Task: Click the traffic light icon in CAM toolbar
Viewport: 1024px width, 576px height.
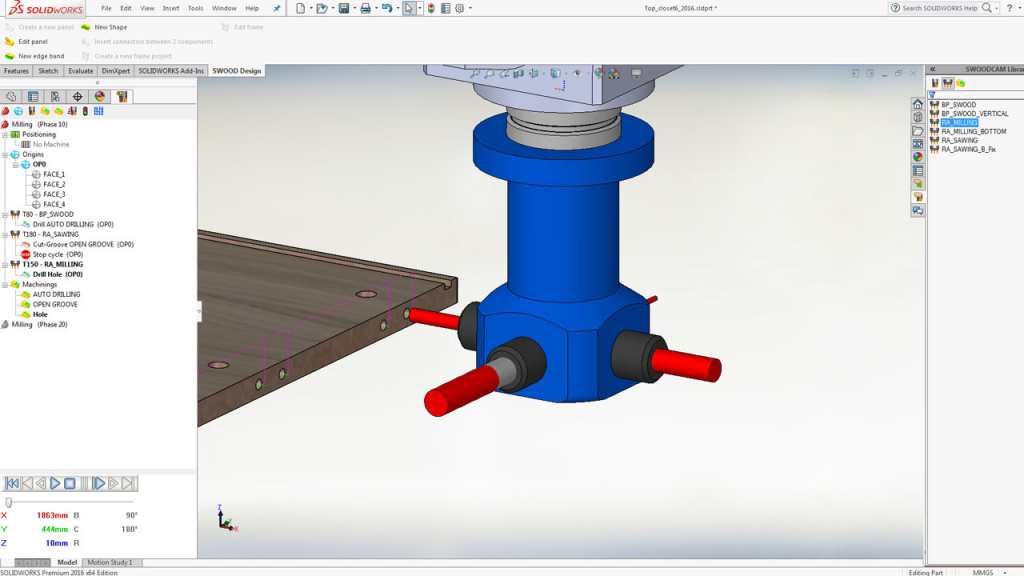Action: 85,111
